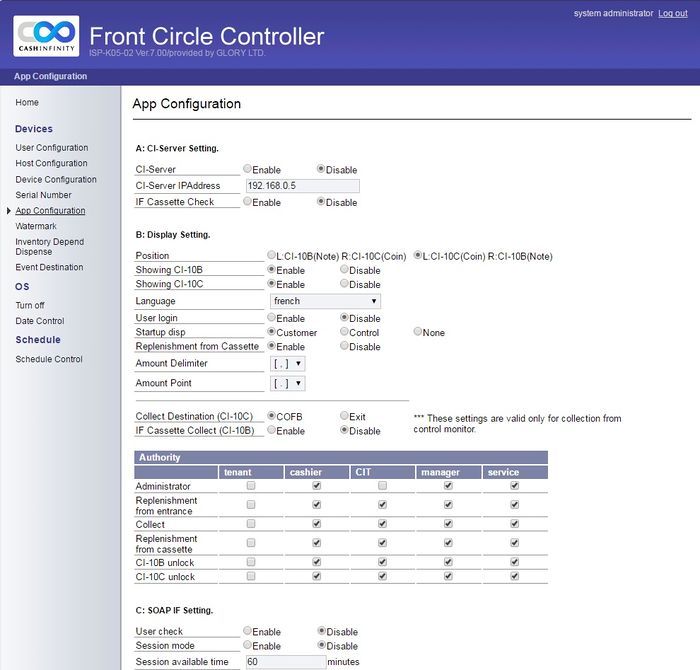Select COFB collect destination

click(x=271, y=416)
